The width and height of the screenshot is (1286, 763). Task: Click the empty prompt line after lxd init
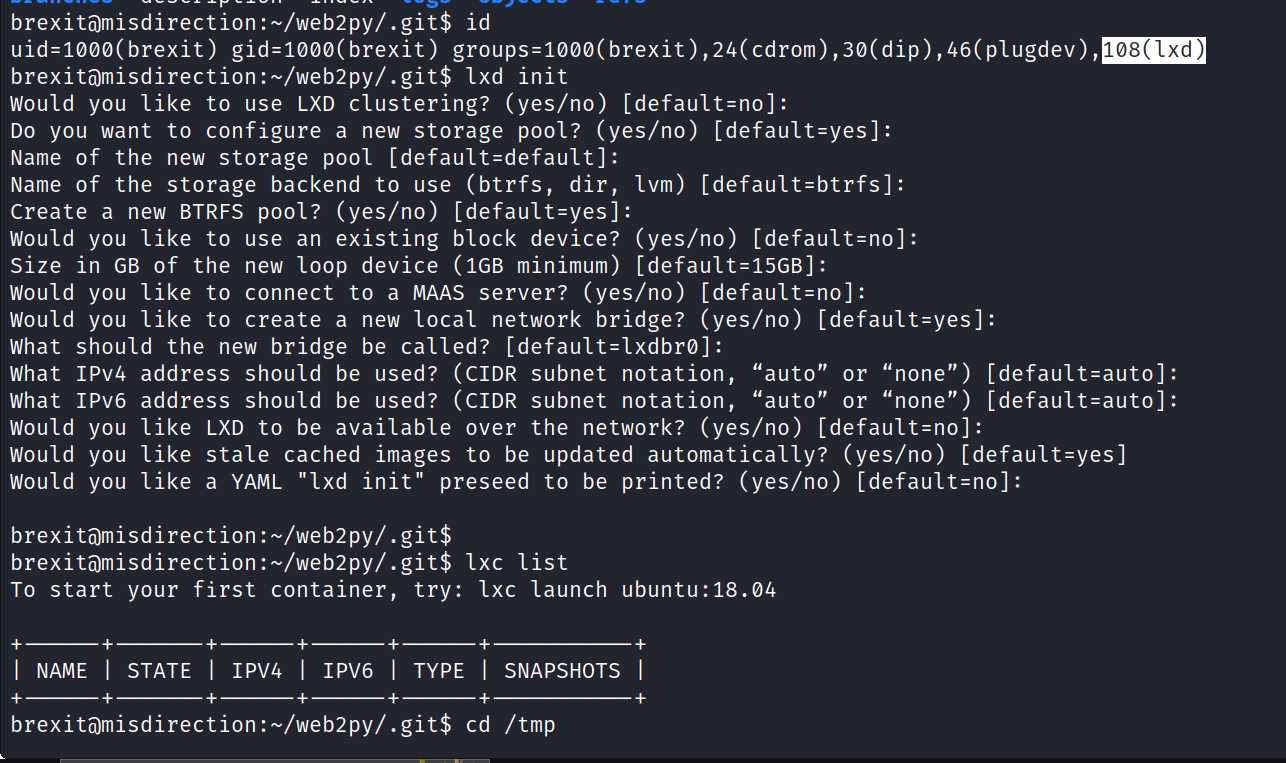(230, 536)
